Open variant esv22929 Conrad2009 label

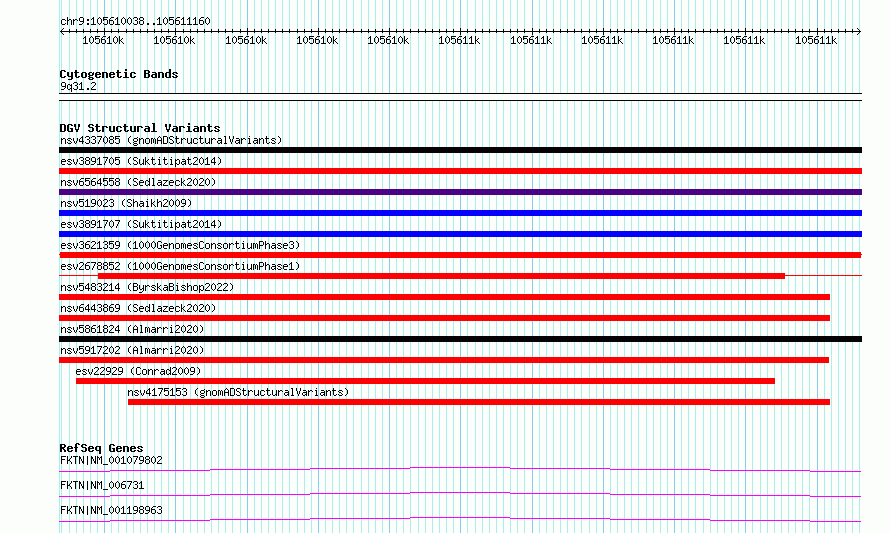pos(138,371)
